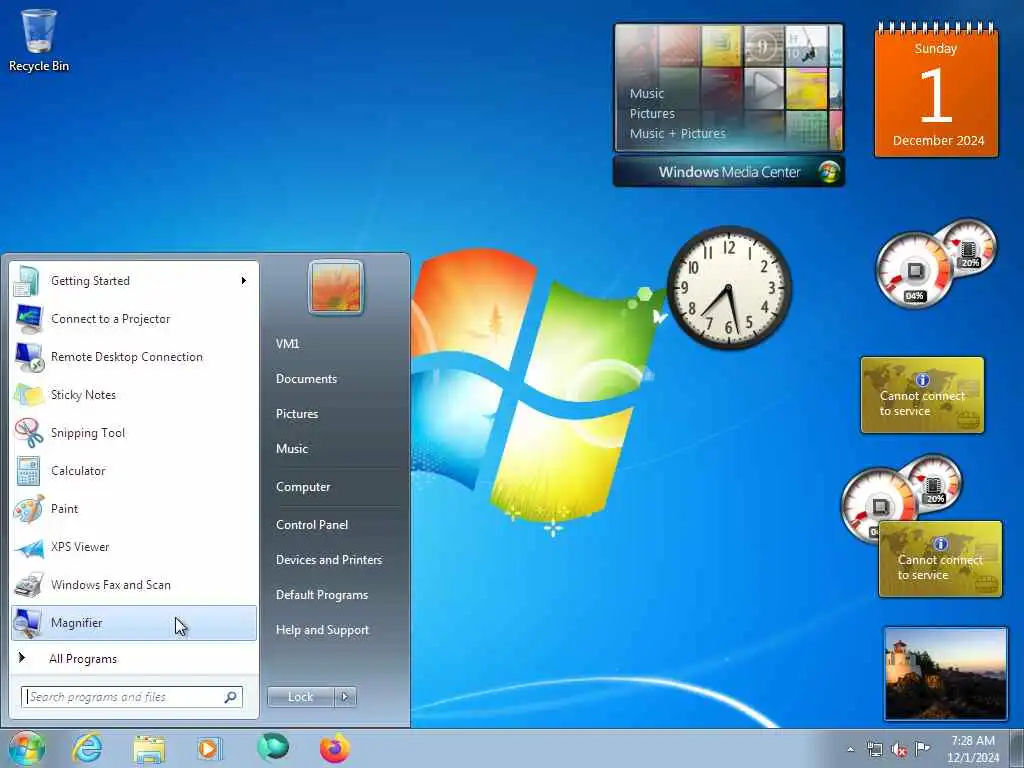Click the Sticky Notes icon
This screenshot has height=768, width=1024.
(28, 394)
